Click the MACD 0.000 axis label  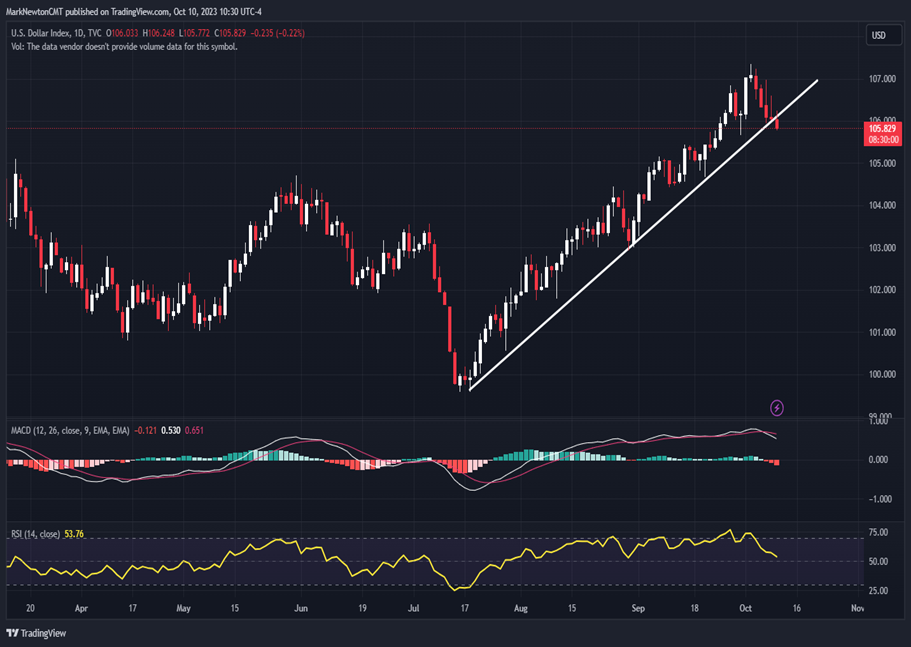tap(878, 459)
